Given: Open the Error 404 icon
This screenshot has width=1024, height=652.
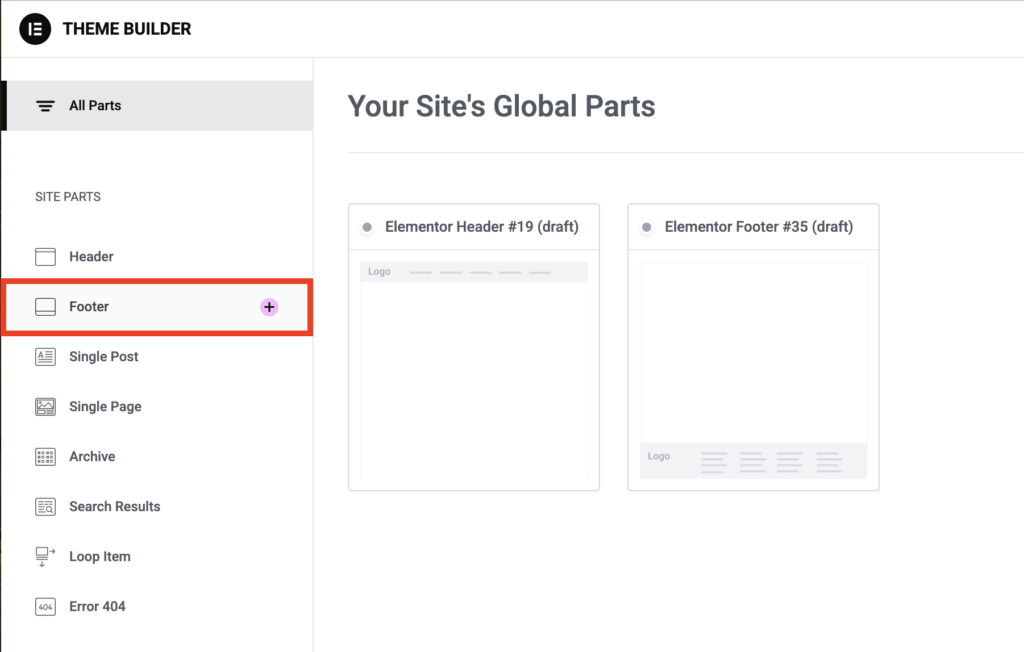Looking at the screenshot, I should pyautogui.click(x=45, y=606).
